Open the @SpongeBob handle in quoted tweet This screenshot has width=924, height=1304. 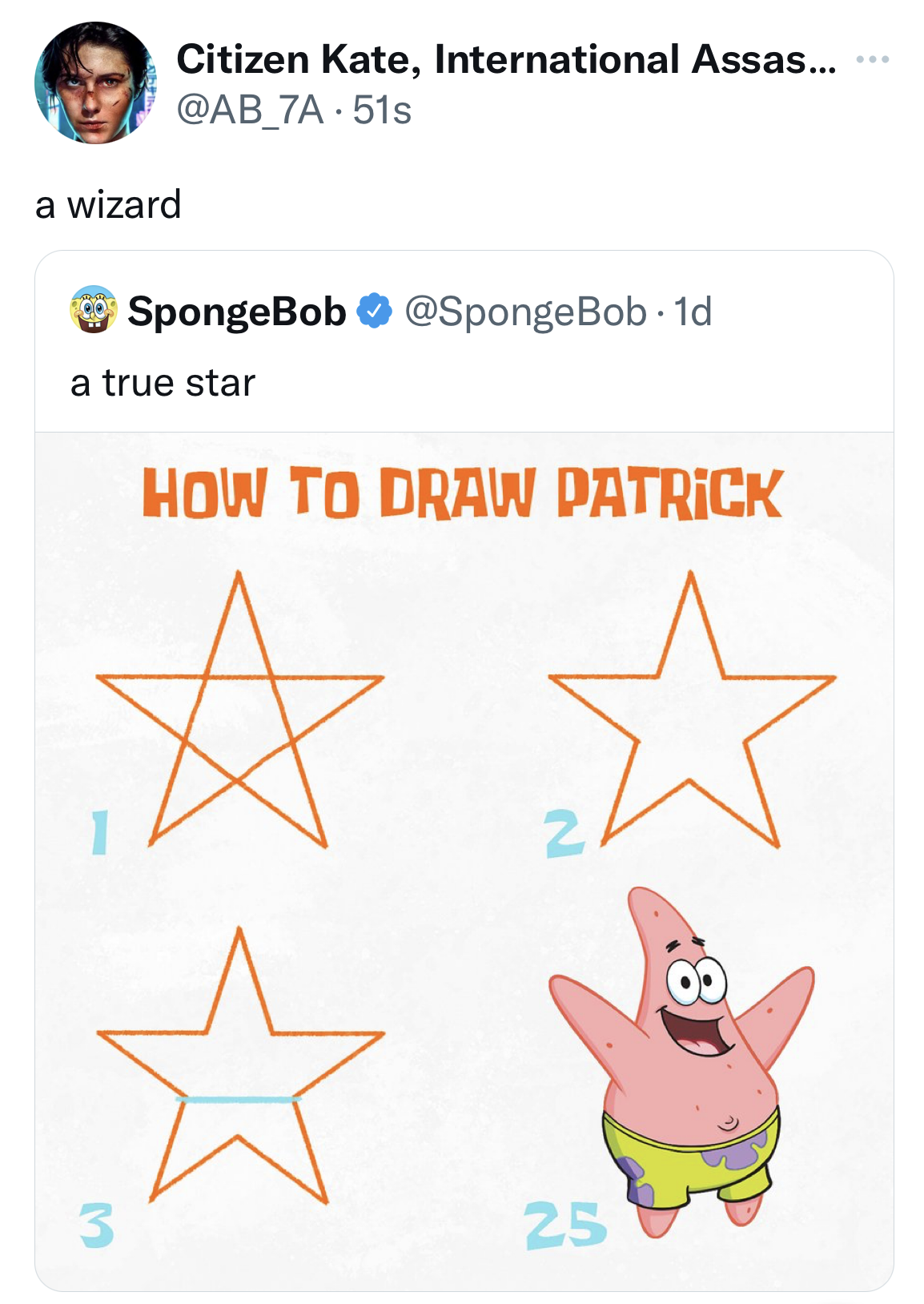click(x=525, y=312)
